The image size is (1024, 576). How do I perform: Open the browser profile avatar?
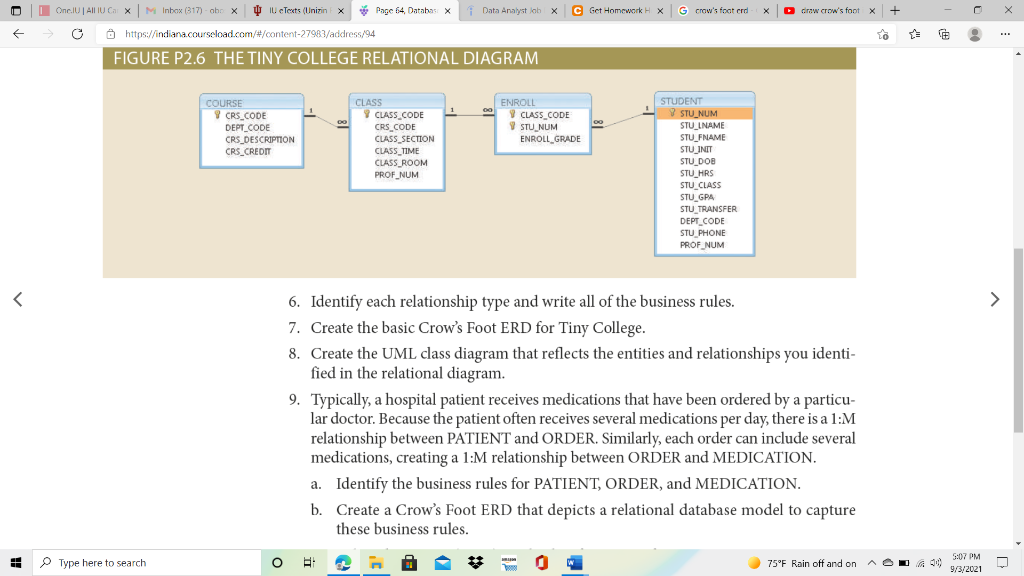coord(975,34)
